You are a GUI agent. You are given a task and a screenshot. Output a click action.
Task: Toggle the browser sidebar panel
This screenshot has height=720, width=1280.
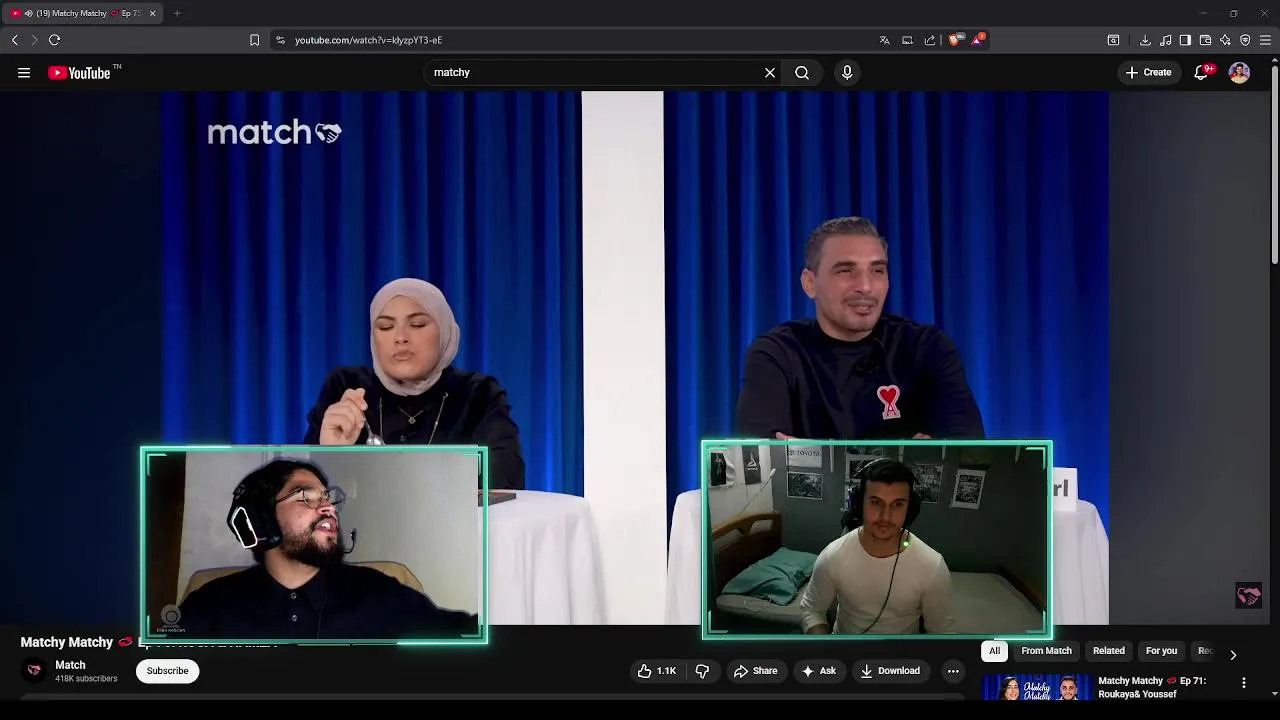click(1185, 40)
